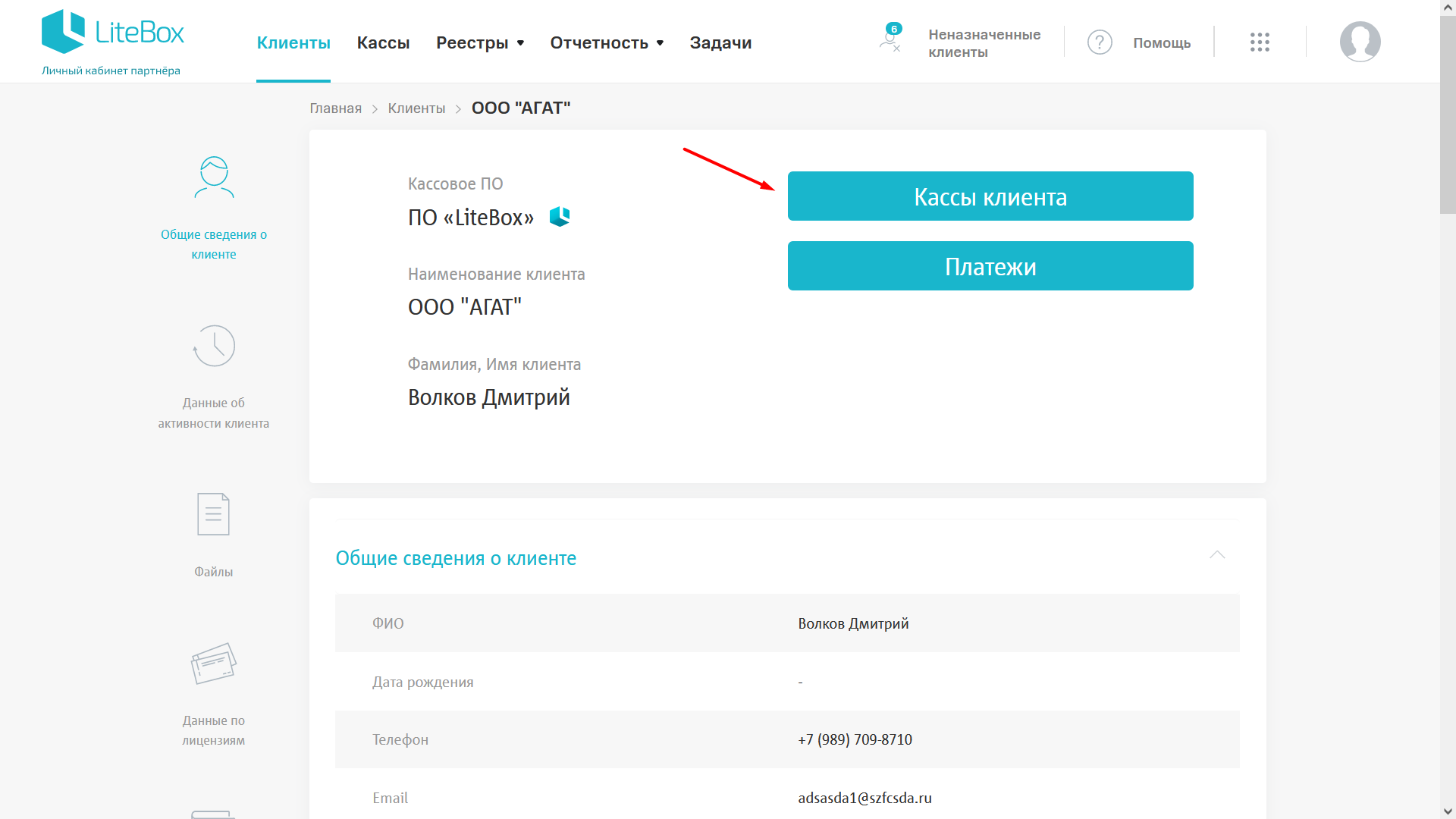
Task: Open the Помощь link
Action: [1162, 43]
